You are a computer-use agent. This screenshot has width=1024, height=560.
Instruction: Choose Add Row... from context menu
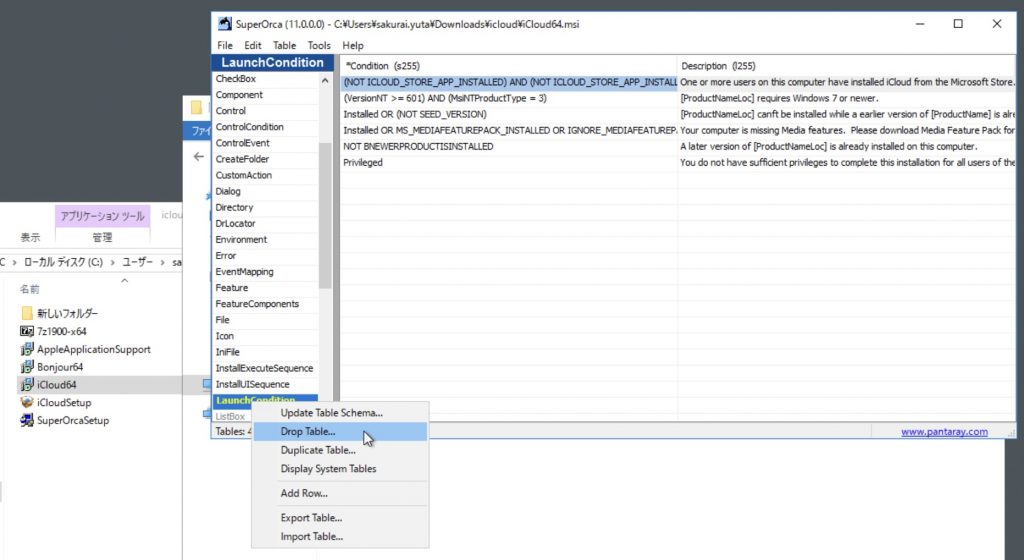click(340, 493)
